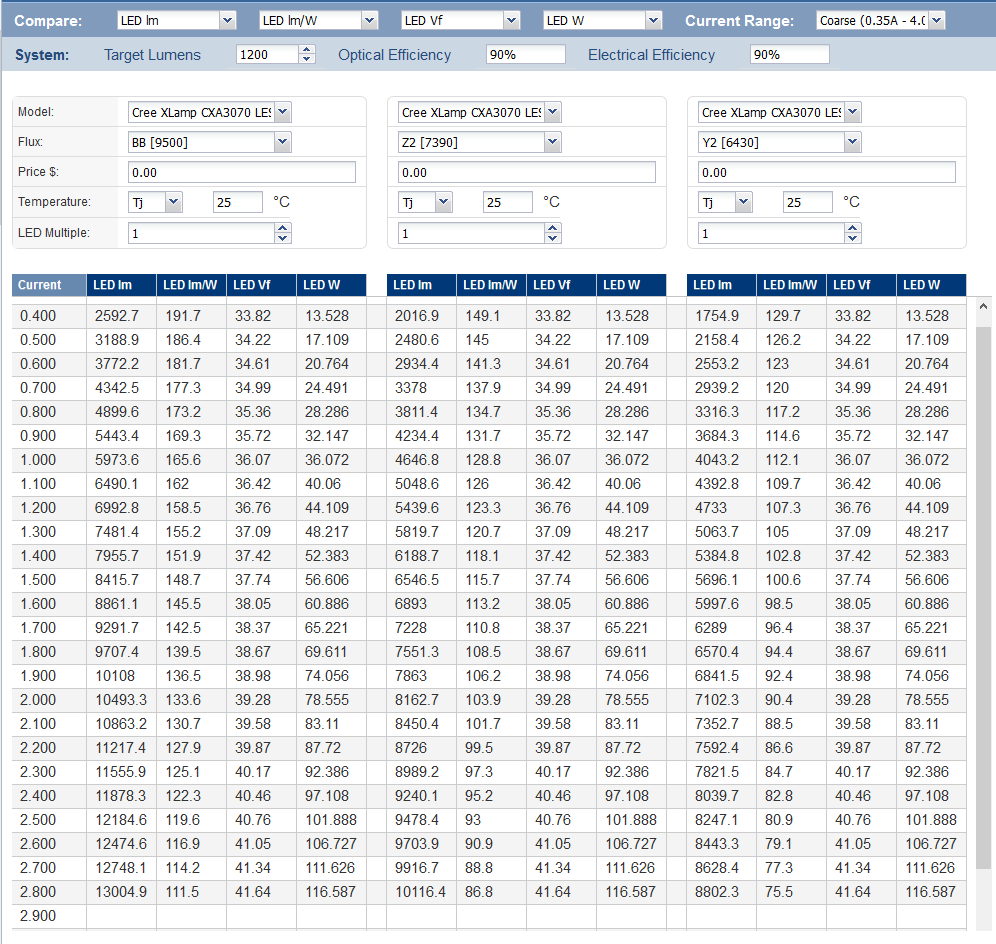Click cell value 13004.9
The image size is (996, 944).
point(121,892)
